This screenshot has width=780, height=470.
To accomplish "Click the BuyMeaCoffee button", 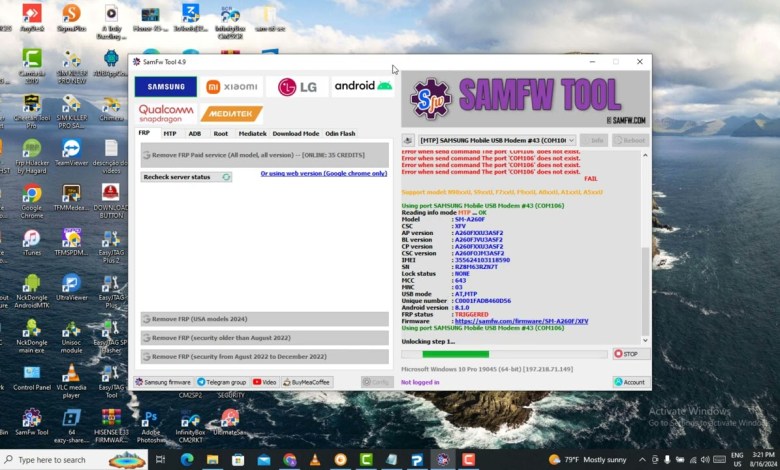I will coord(306,382).
